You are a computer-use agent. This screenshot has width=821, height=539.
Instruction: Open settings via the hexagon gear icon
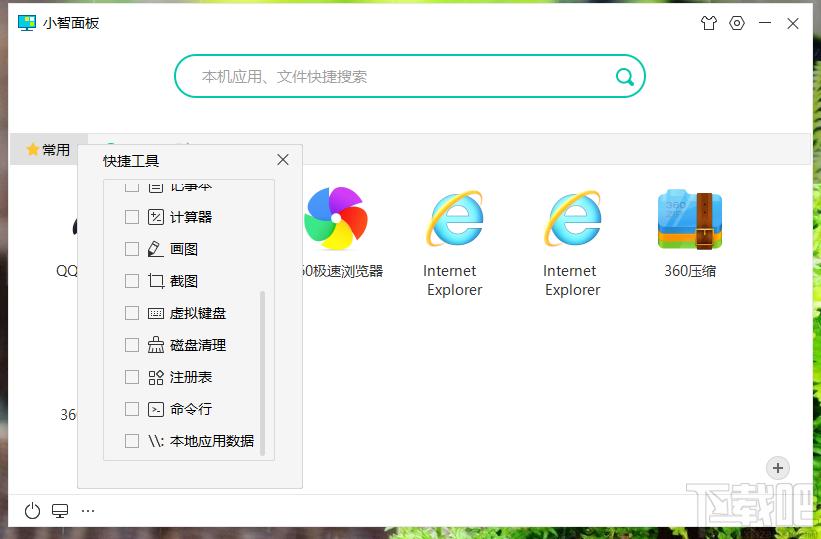pos(737,23)
